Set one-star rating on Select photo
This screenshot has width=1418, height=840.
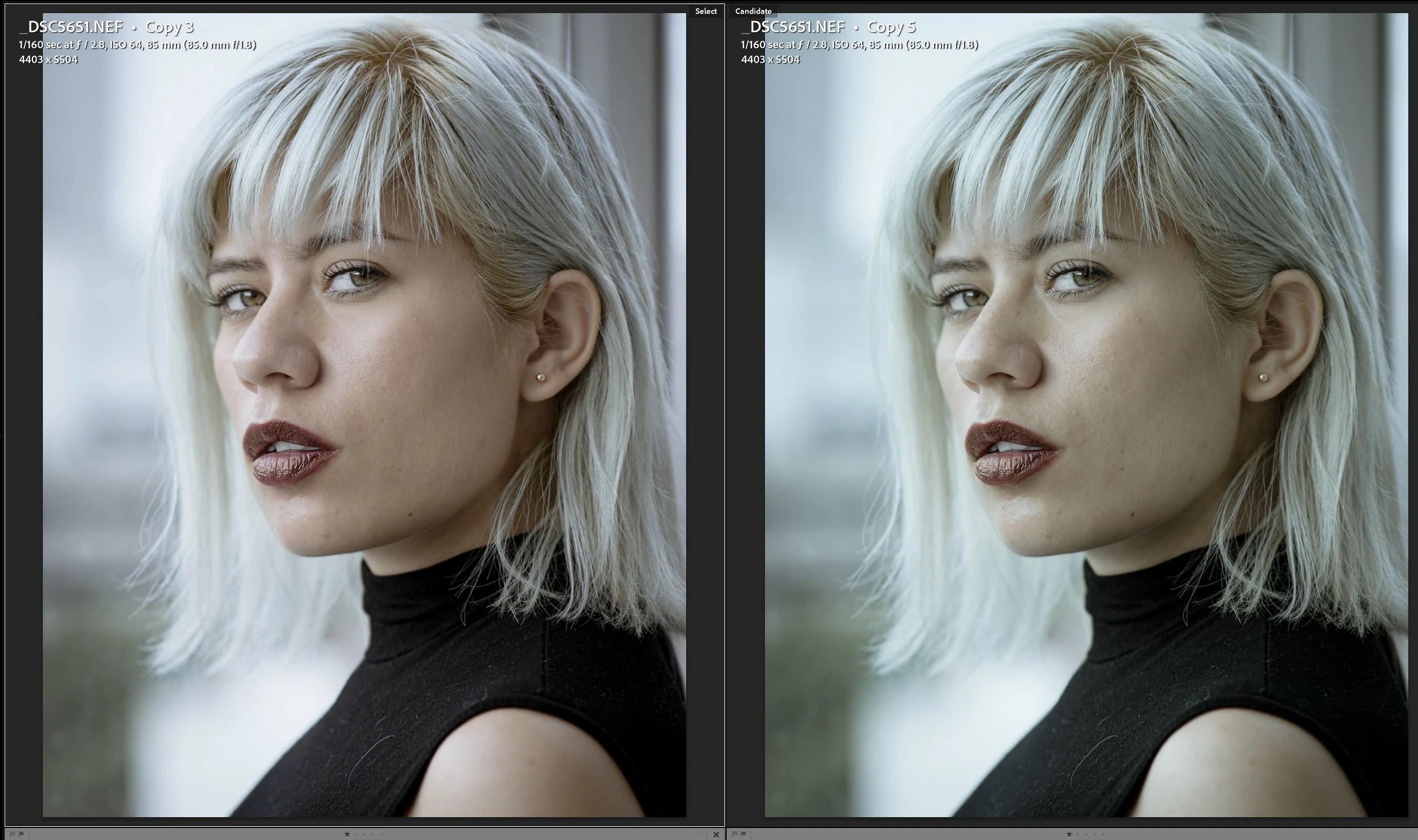click(x=347, y=834)
